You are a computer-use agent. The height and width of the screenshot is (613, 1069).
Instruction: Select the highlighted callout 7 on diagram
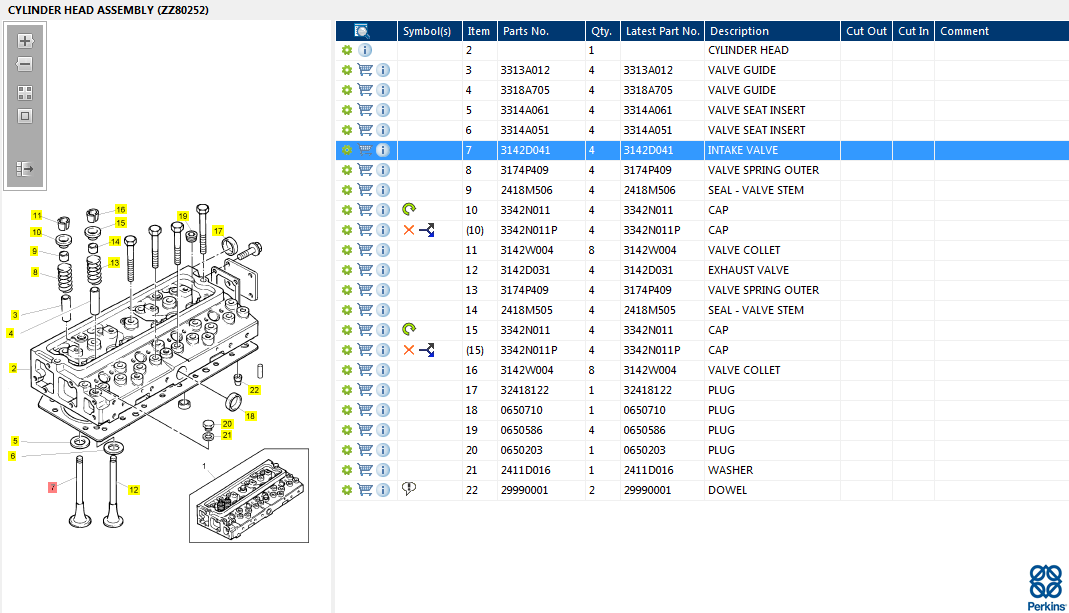pos(53,487)
